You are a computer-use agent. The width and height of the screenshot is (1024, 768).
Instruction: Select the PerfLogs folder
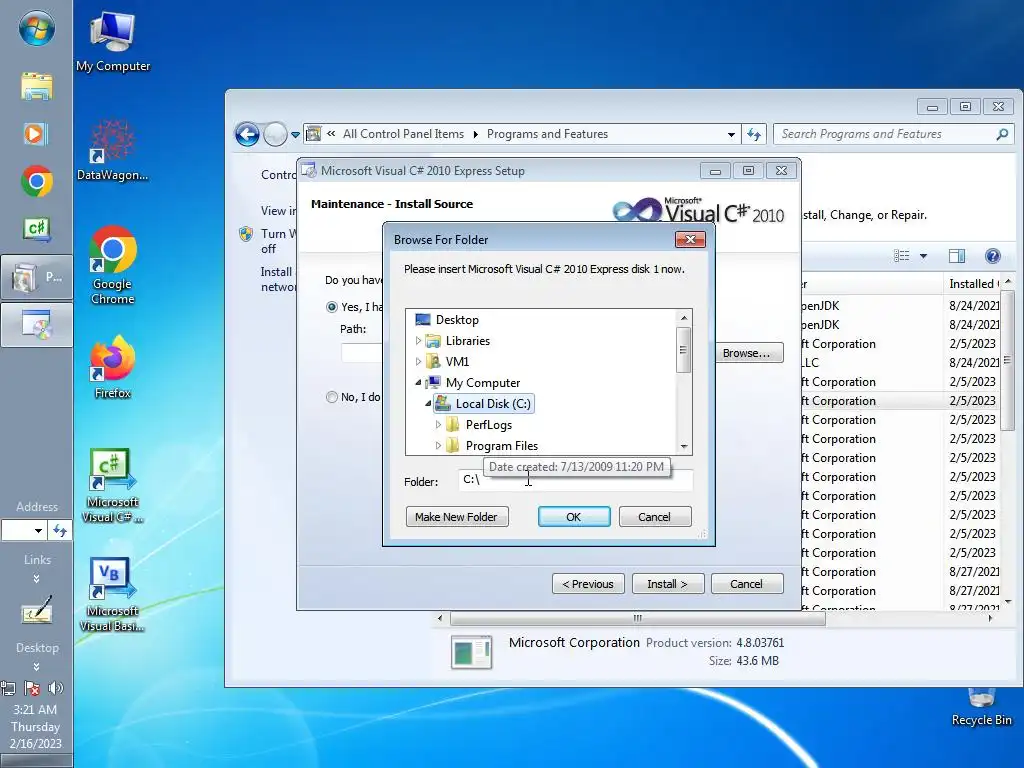pyautogui.click(x=488, y=425)
